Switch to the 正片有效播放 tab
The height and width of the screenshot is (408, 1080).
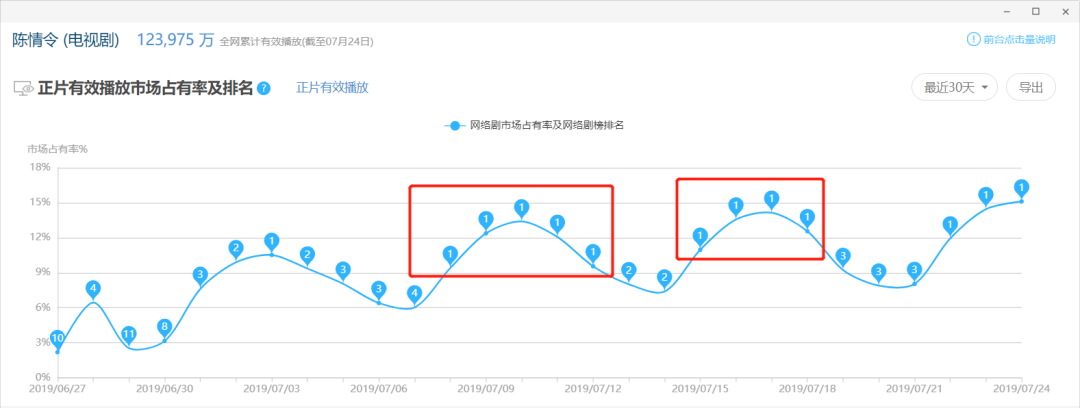(x=332, y=88)
